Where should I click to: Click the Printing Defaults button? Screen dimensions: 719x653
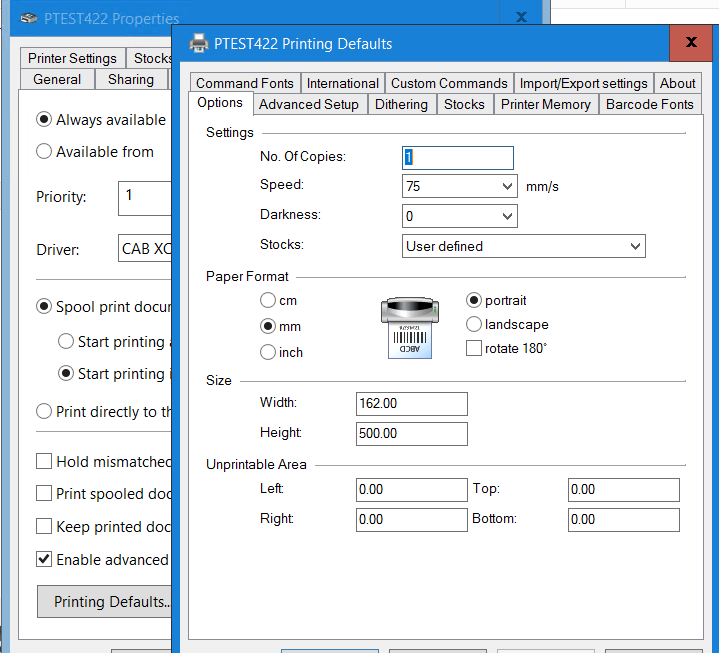pyautogui.click(x=110, y=602)
